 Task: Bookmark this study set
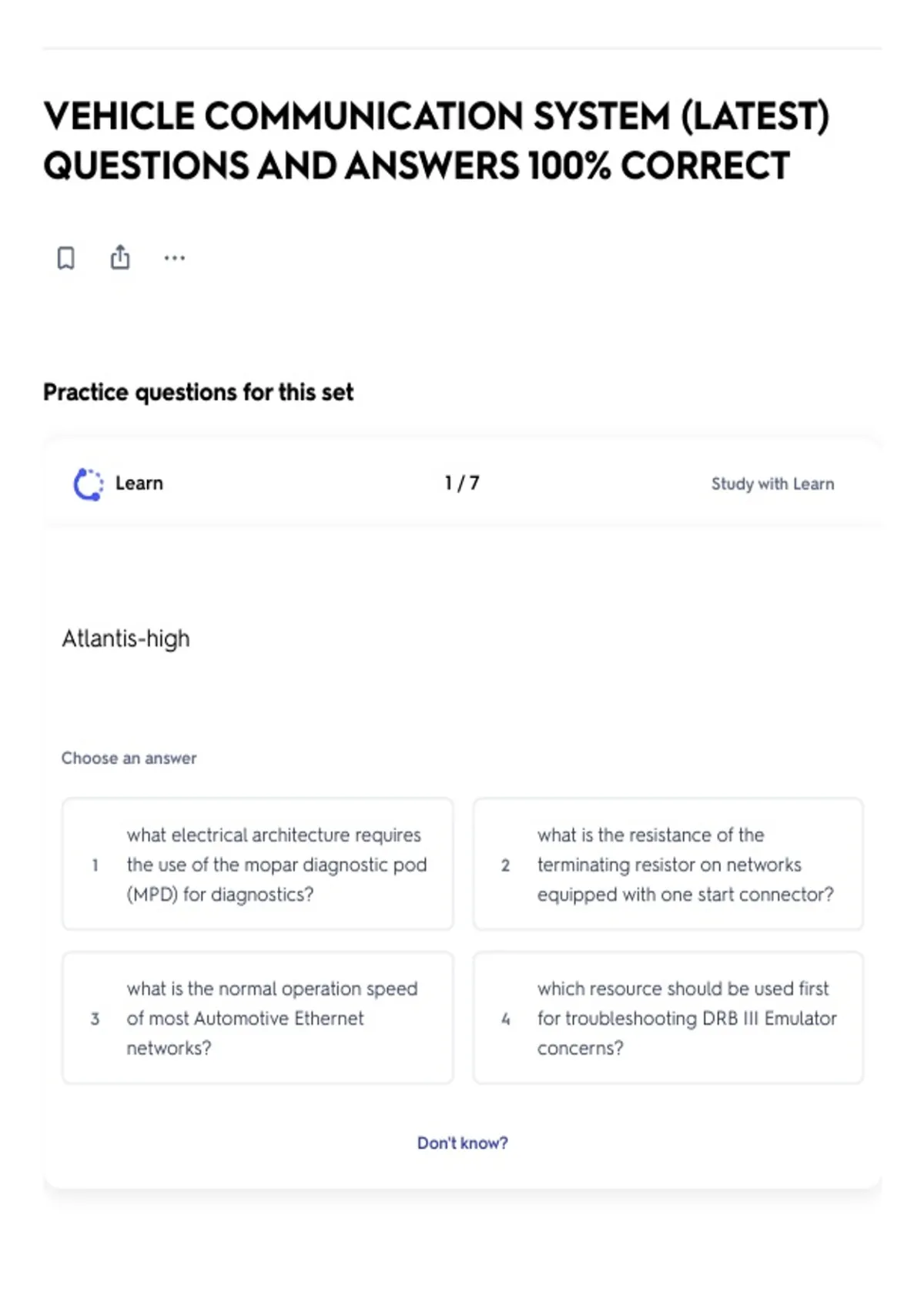(66, 258)
